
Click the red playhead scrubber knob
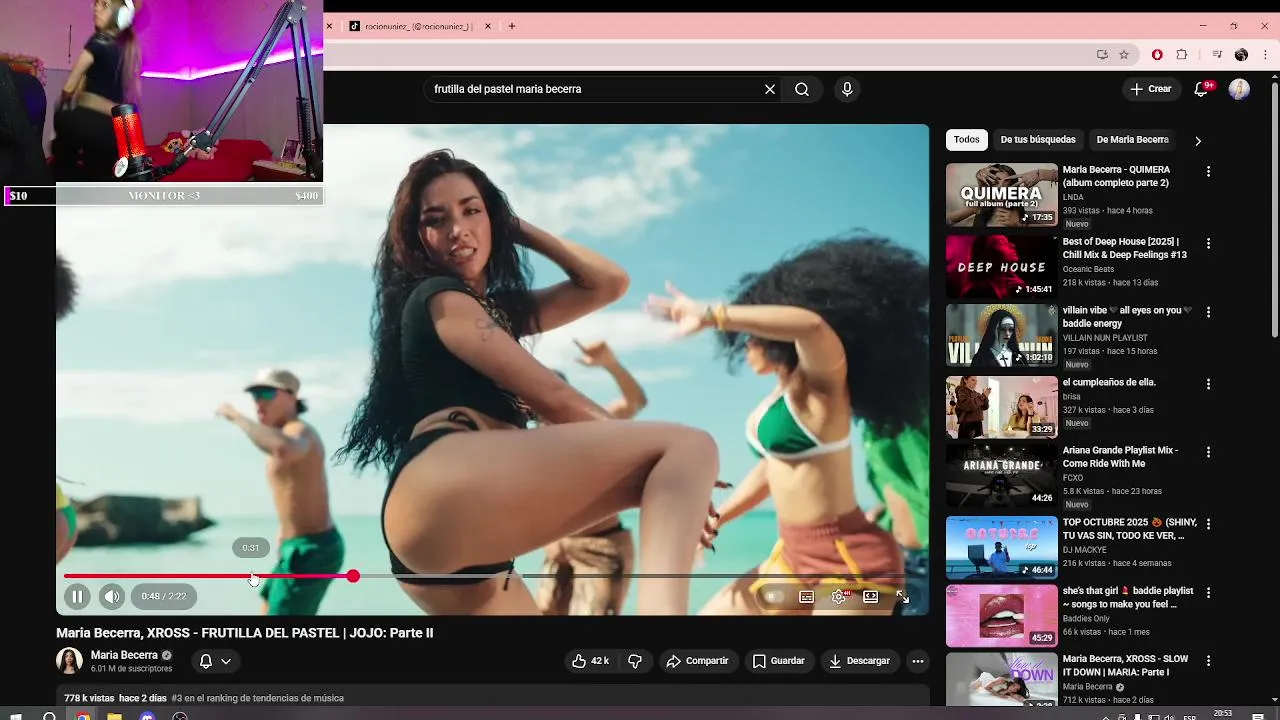(x=353, y=576)
